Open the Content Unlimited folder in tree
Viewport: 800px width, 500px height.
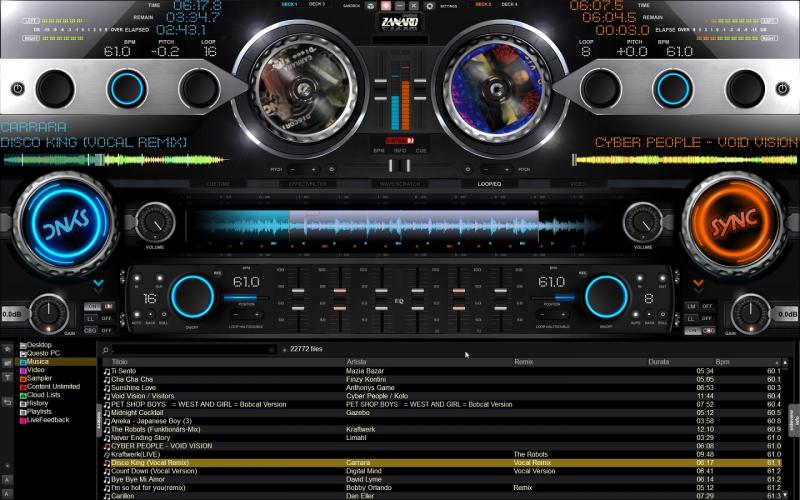point(53,387)
